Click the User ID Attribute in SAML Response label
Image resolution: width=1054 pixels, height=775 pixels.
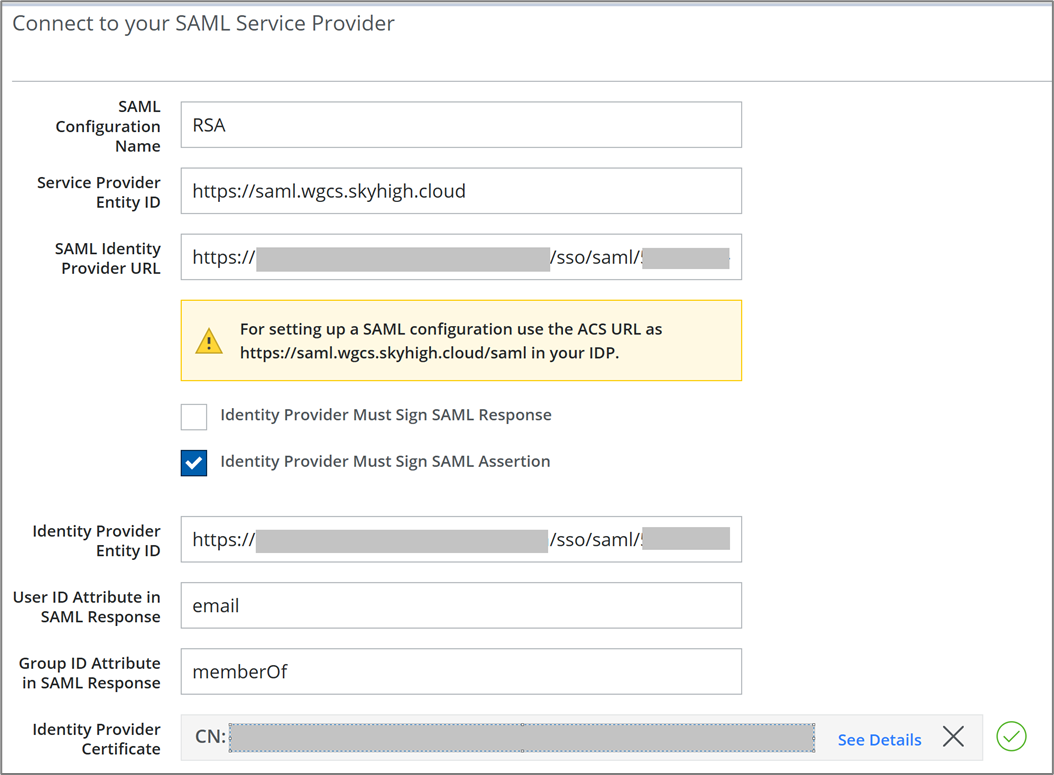(x=86, y=607)
